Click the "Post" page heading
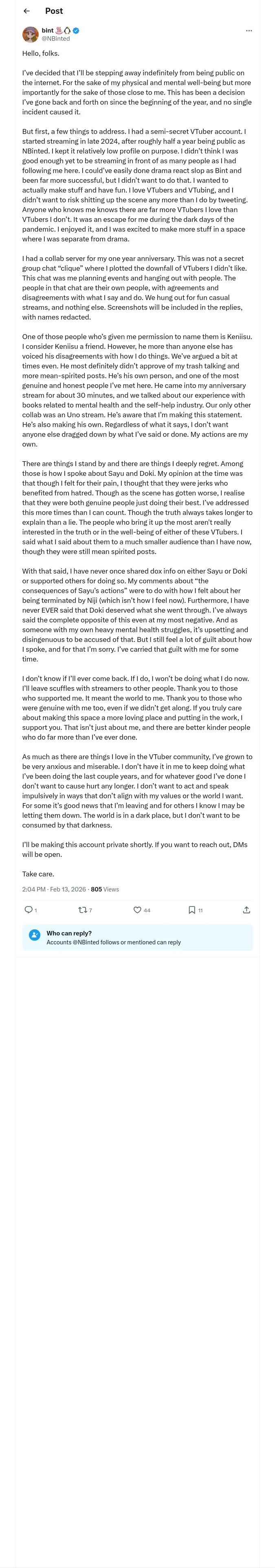The width and height of the screenshot is (275, 1568). (54, 11)
